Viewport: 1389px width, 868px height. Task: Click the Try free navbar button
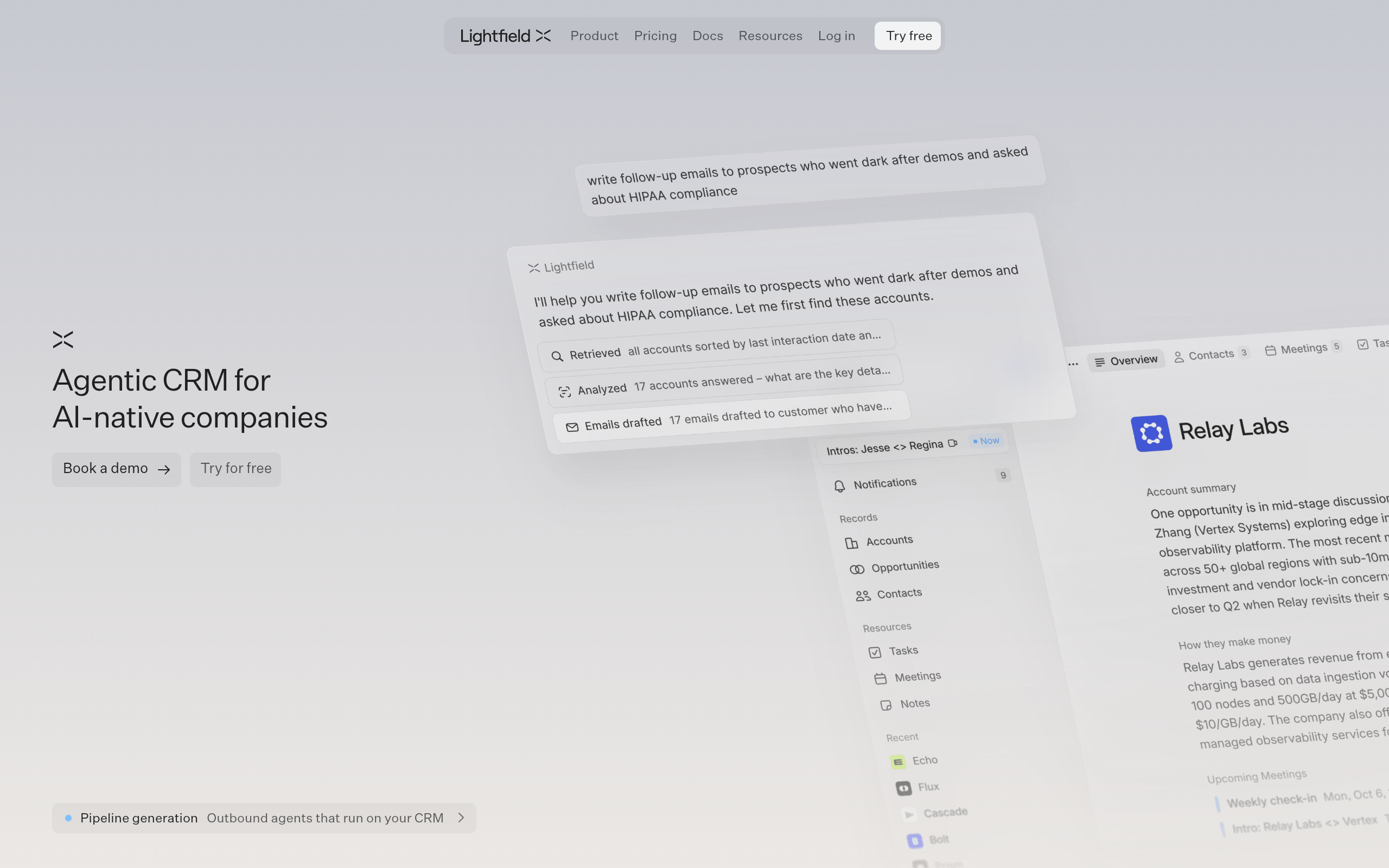tap(908, 36)
